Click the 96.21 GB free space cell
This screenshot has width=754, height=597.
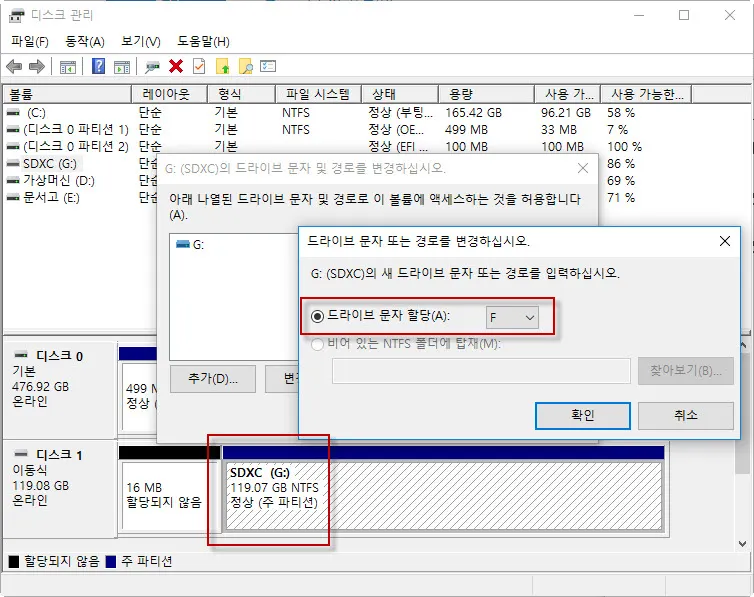(566, 113)
